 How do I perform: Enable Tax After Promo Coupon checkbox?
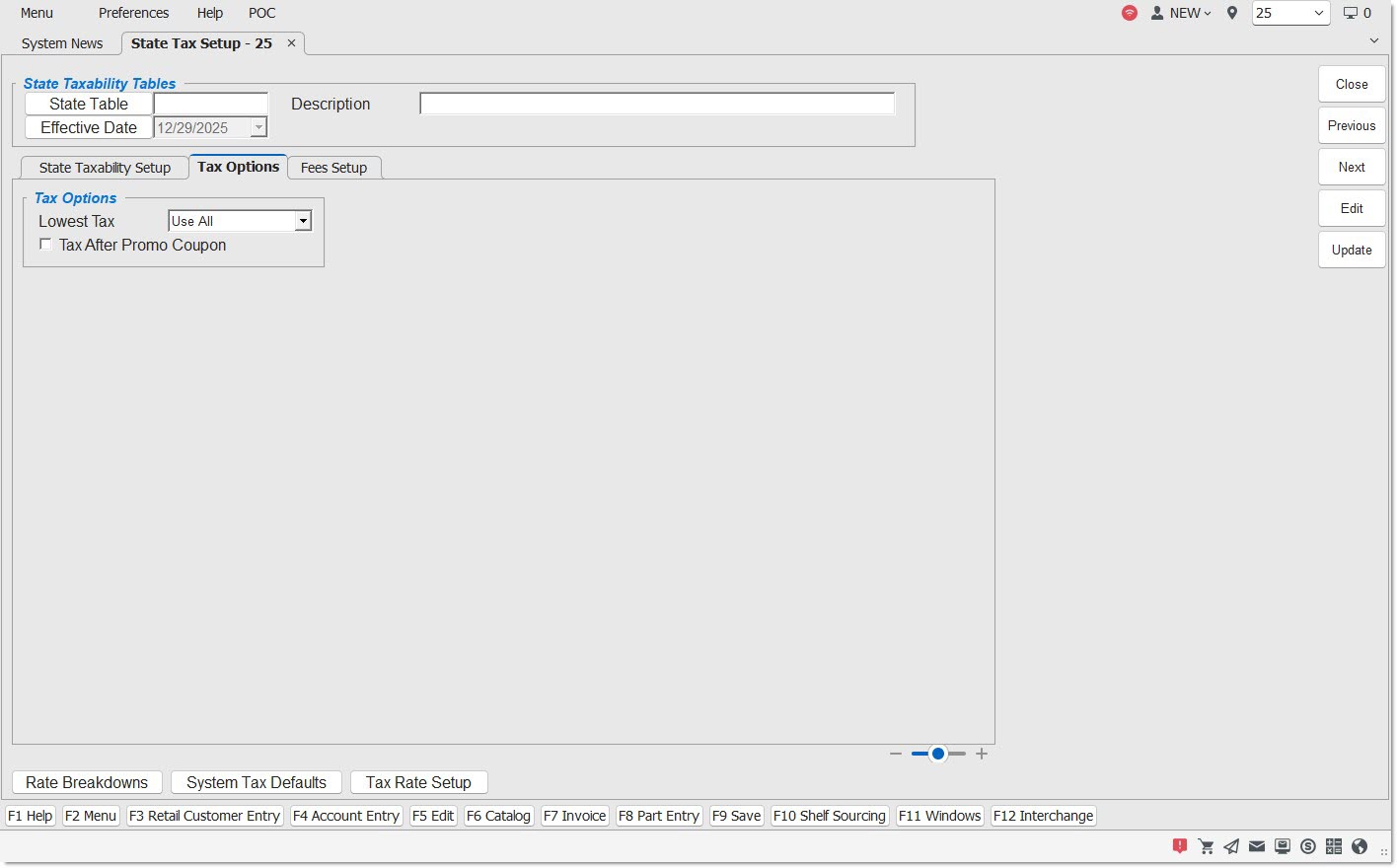pyautogui.click(x=45, y=245)
